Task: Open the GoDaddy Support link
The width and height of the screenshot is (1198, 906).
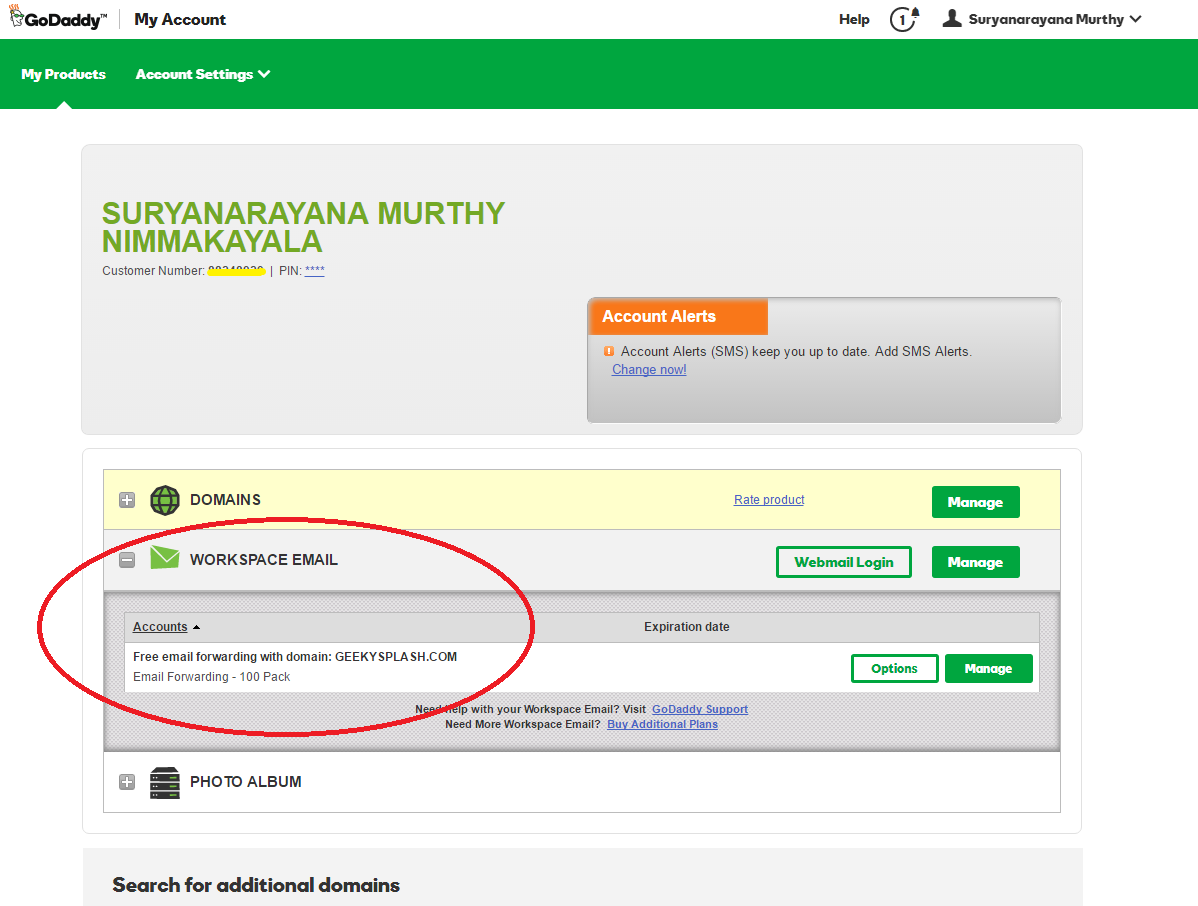Action: coord(699,709)
